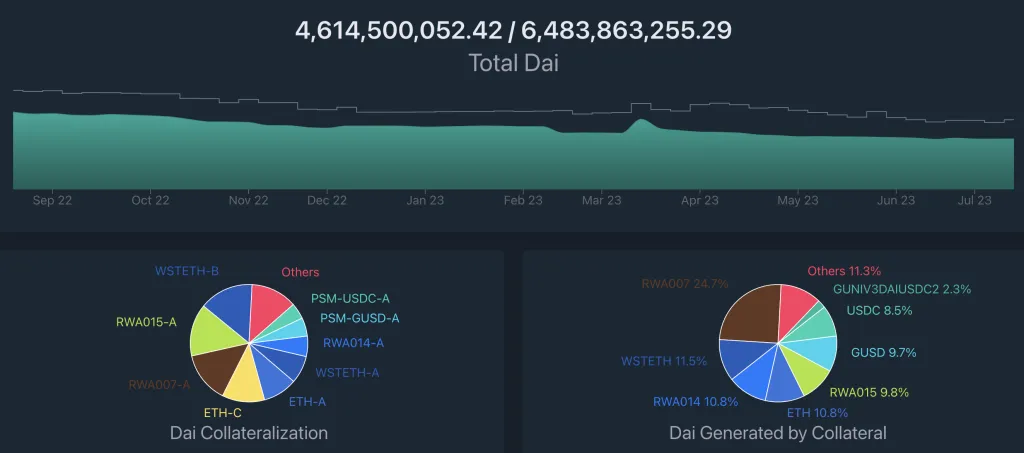Image resolution: width=1024 pixels, height=453 pixels.
Task: Click the Dec 22 axis label
Action: [x=327, y=200]
